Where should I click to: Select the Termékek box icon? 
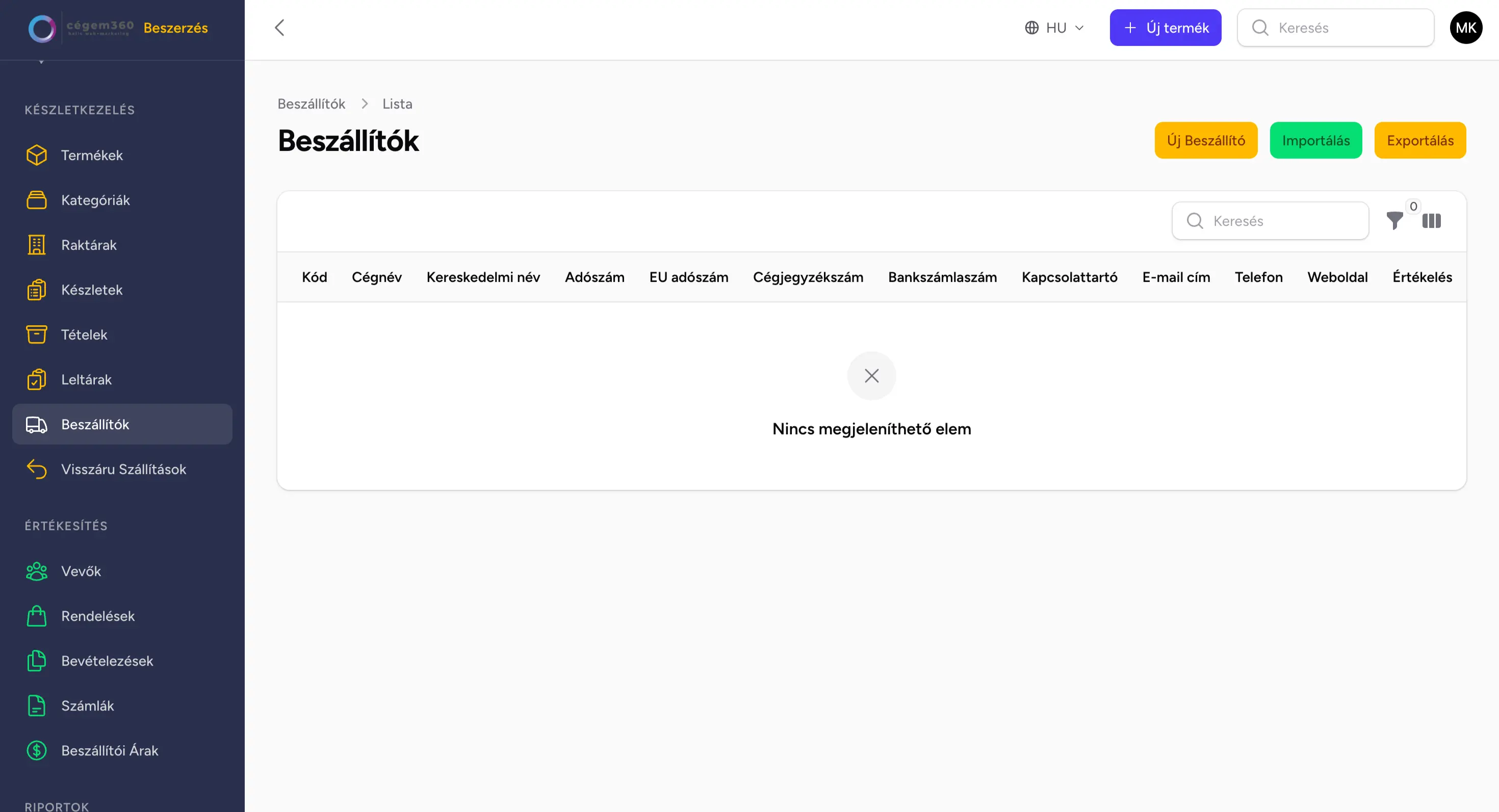pos(36,155)
